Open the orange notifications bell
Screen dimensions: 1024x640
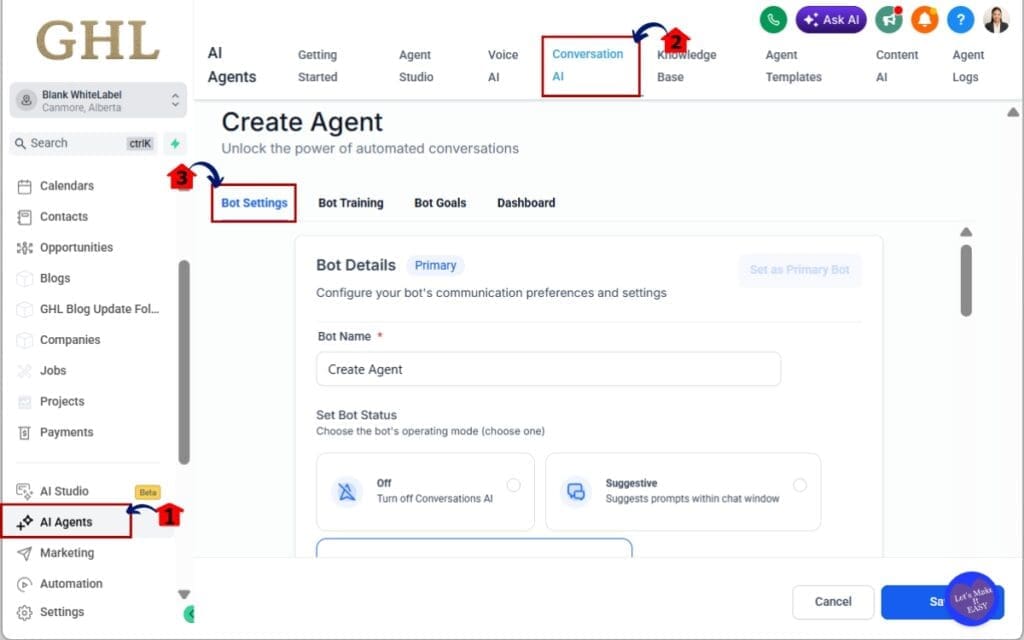925,20
